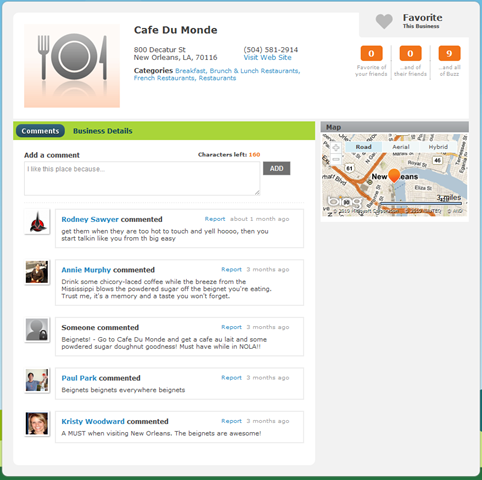Open the Restaurants category link
The height and width of the screenshot is (480, 482).
click(x=217, y=78)
